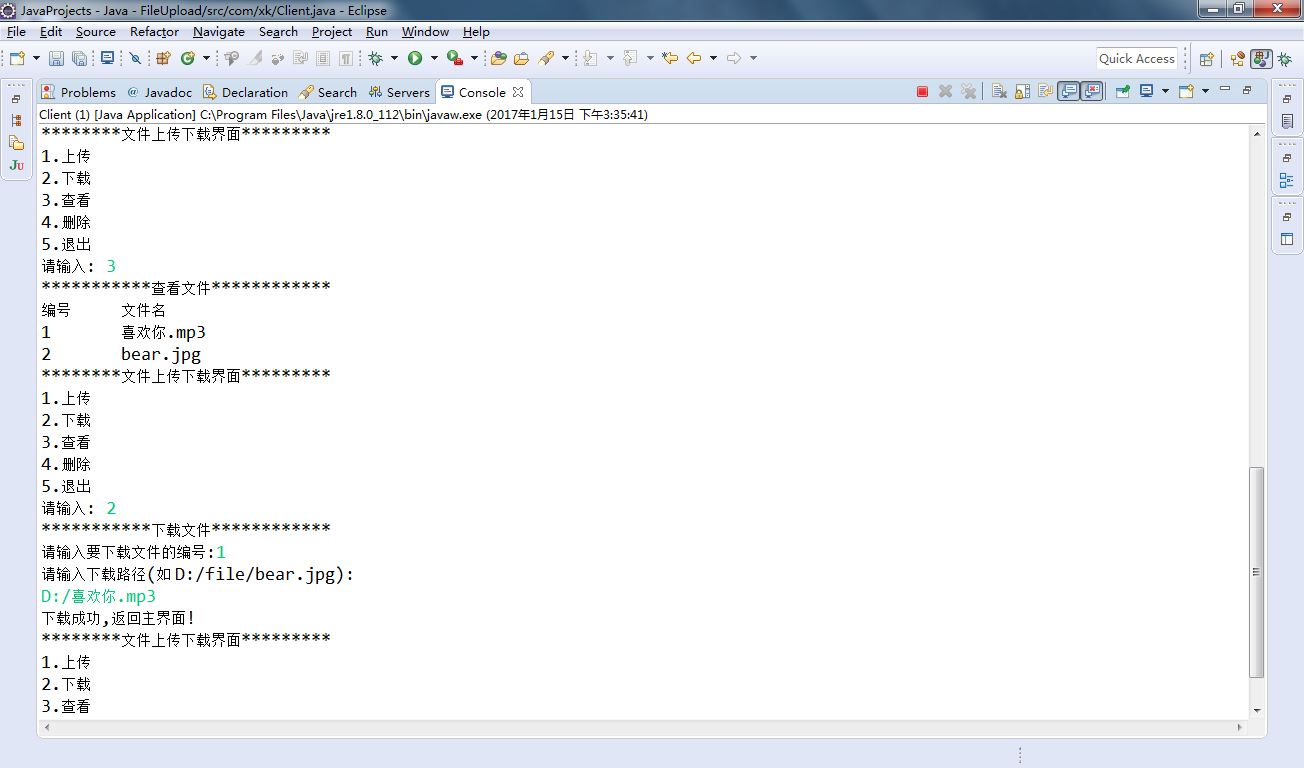
Task: Toggle Scroll Lock in the console
Action: (x=1022, y=92)
